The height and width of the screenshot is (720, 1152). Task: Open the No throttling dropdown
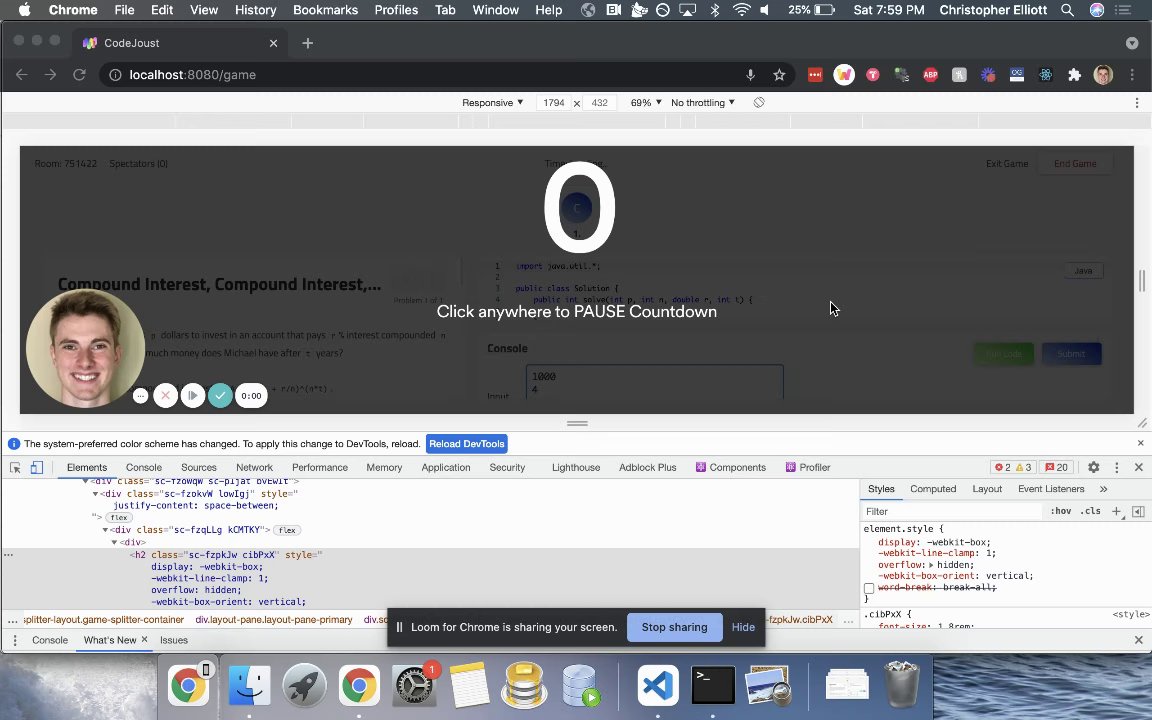coord(702,103)
